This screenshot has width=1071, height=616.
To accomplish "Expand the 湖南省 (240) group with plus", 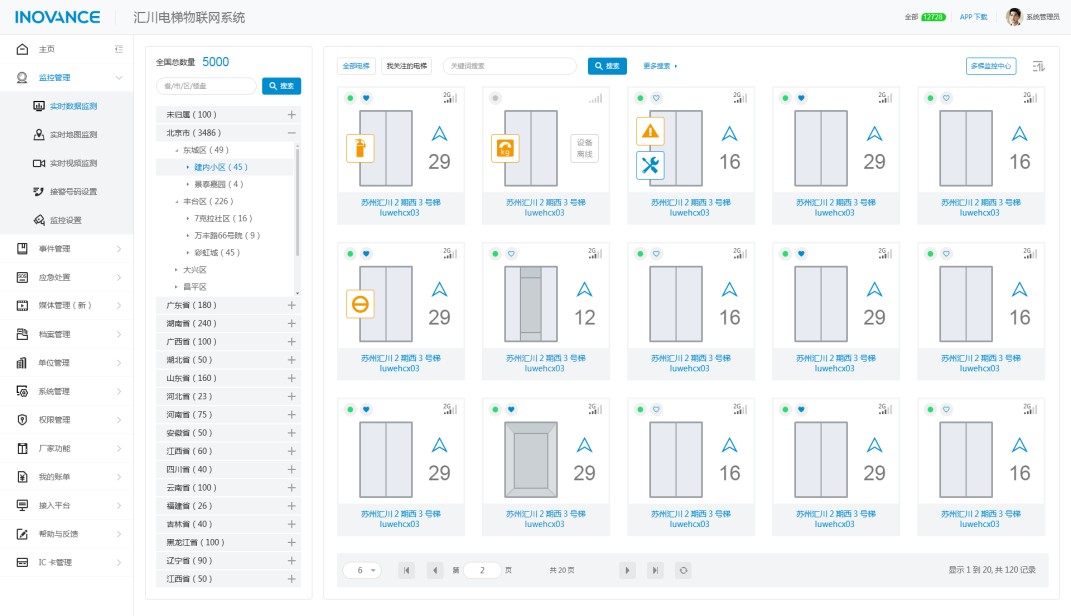I will (292, 324).
